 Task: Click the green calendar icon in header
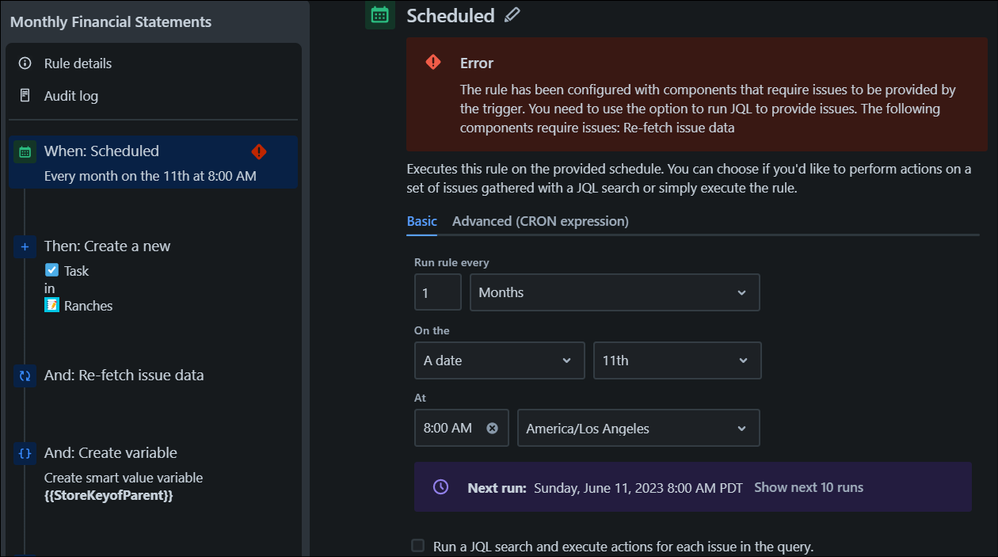point(380,15)
